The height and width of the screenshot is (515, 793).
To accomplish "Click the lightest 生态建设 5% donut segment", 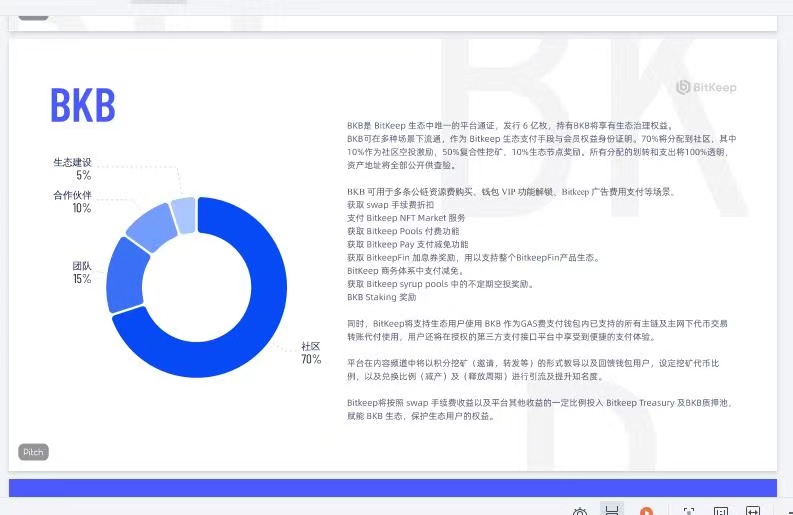I will pos(184,216).
